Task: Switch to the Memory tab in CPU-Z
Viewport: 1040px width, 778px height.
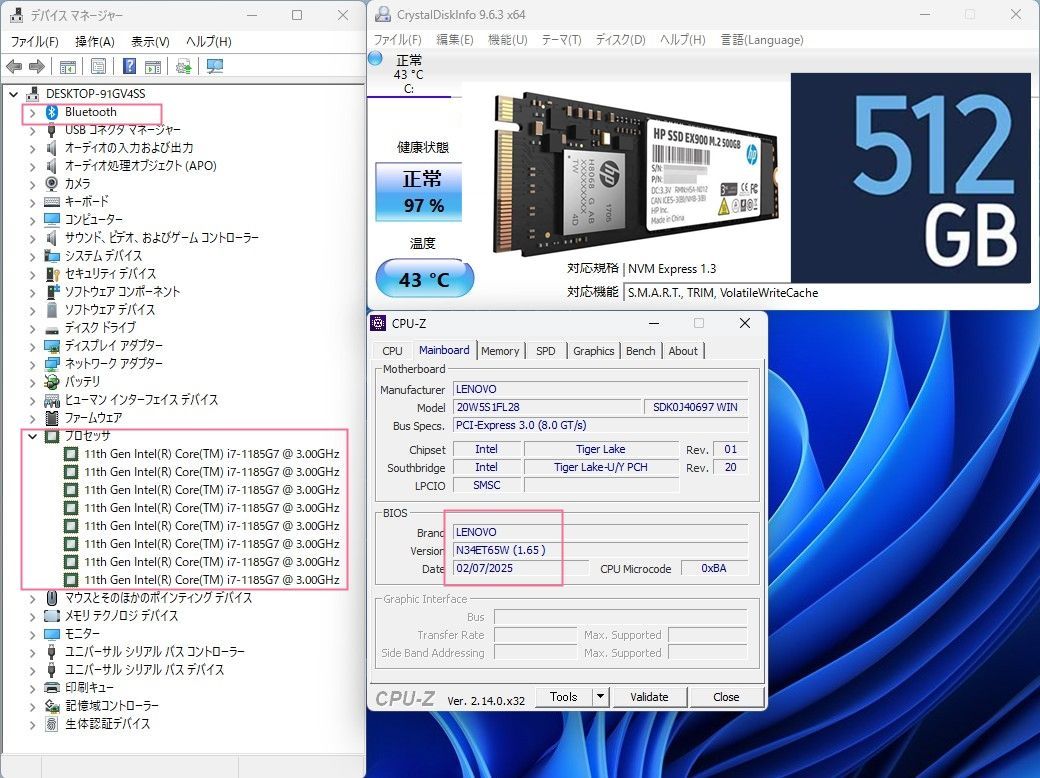Action: 500,351
